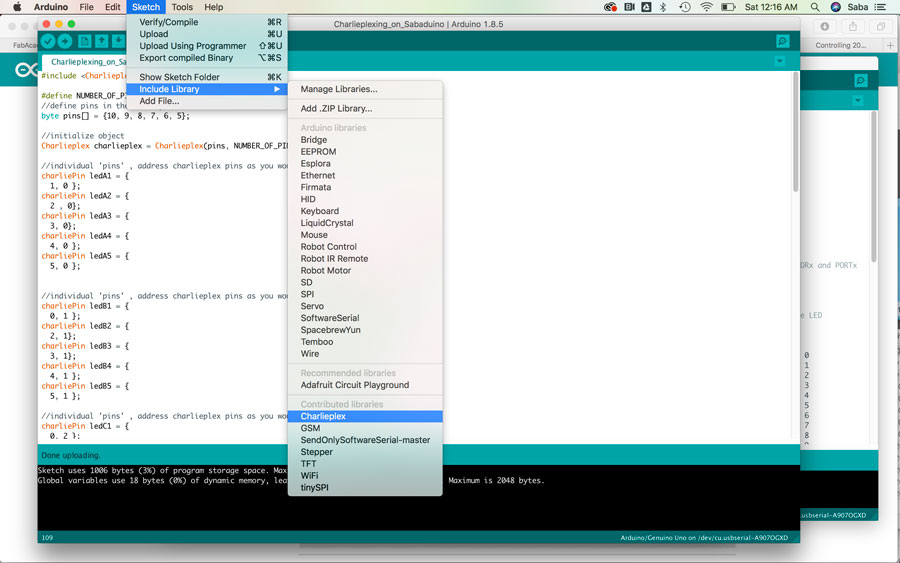This screenshot has width=900, height=563.
Task: Click Saba user name in menu bar
Action: coord(858,7)
